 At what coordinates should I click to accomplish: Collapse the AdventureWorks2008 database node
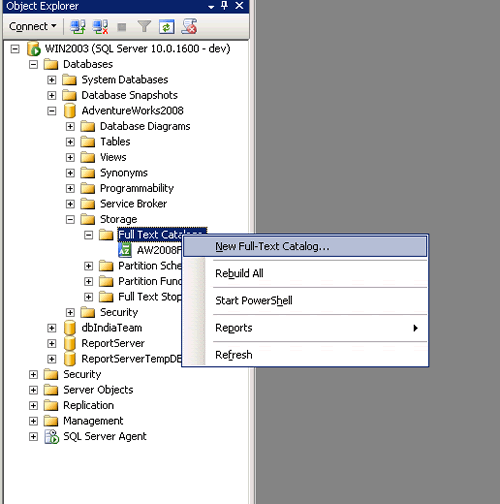point(51,111)
